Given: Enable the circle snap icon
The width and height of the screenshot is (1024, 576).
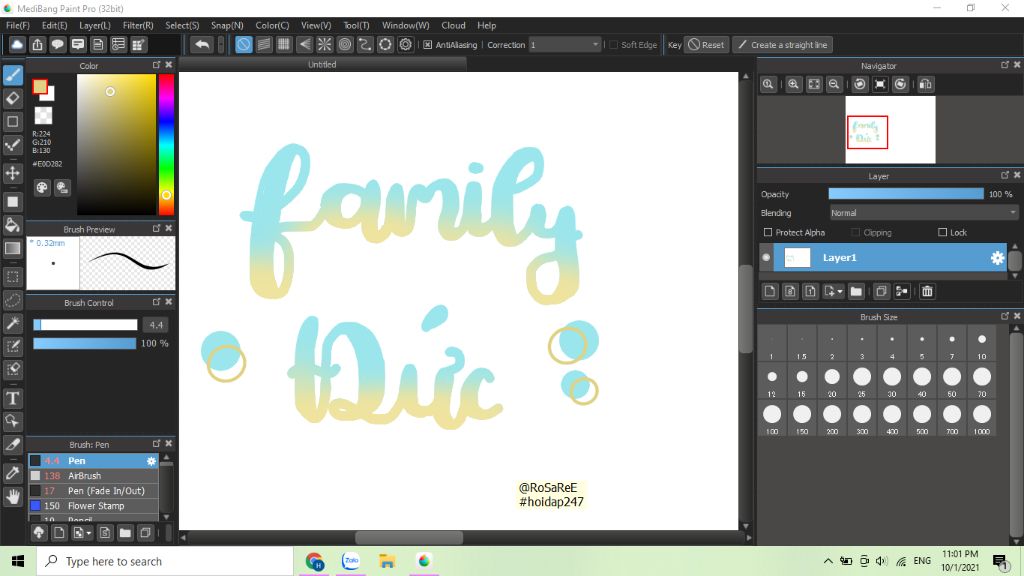Looking at the screenshot, I should click(345, 44).
